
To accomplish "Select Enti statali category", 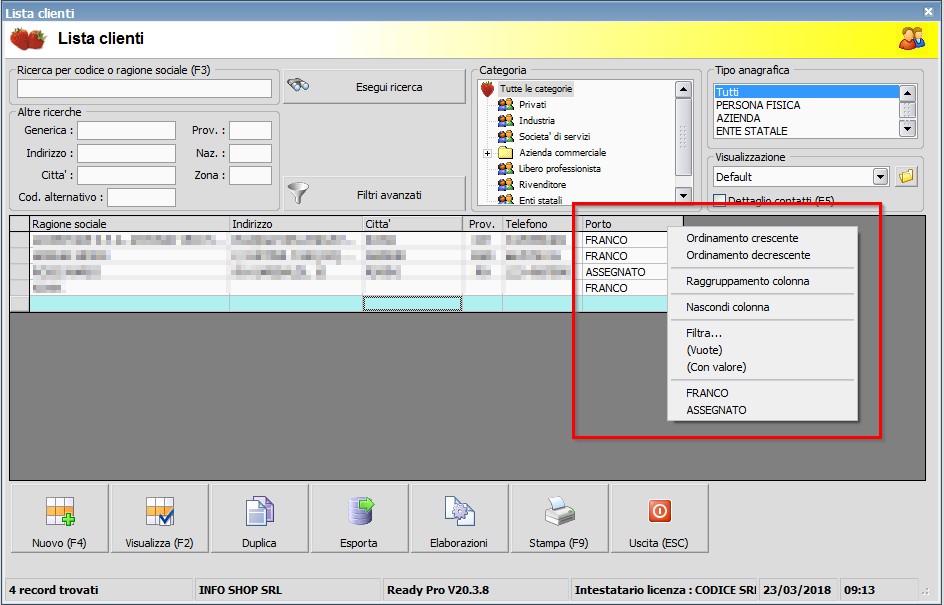I will pos(541,200).
